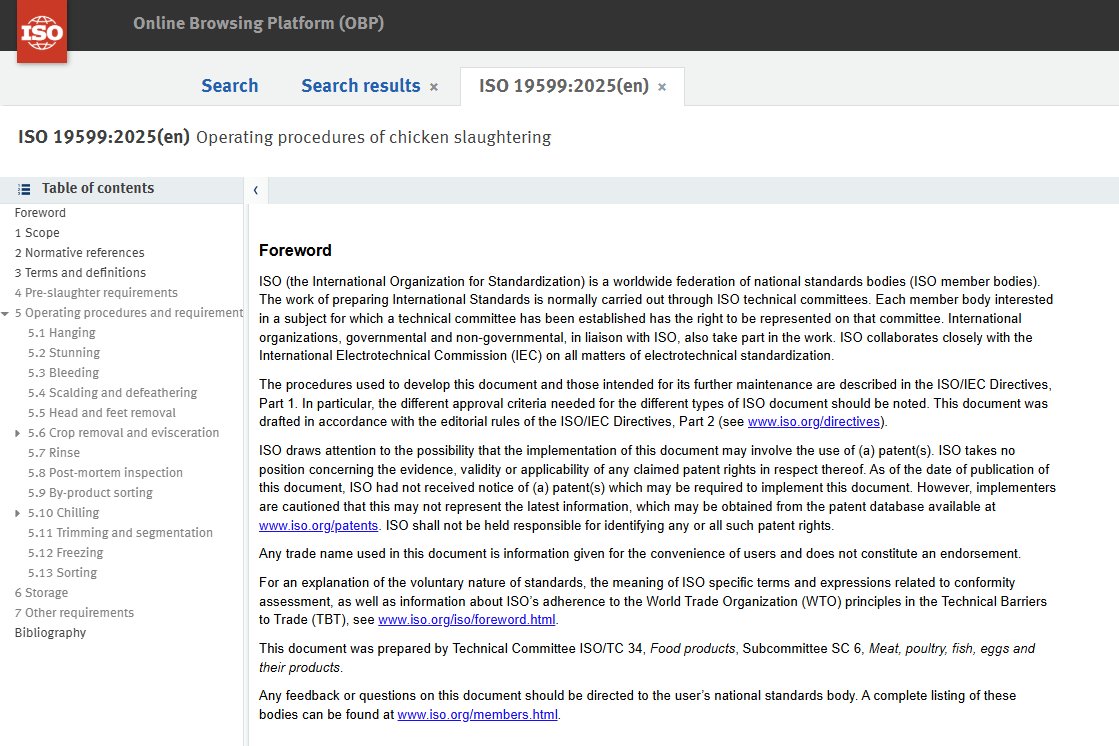
Task: Follow the www.iso.org/patents link
Action: (318, 525)
